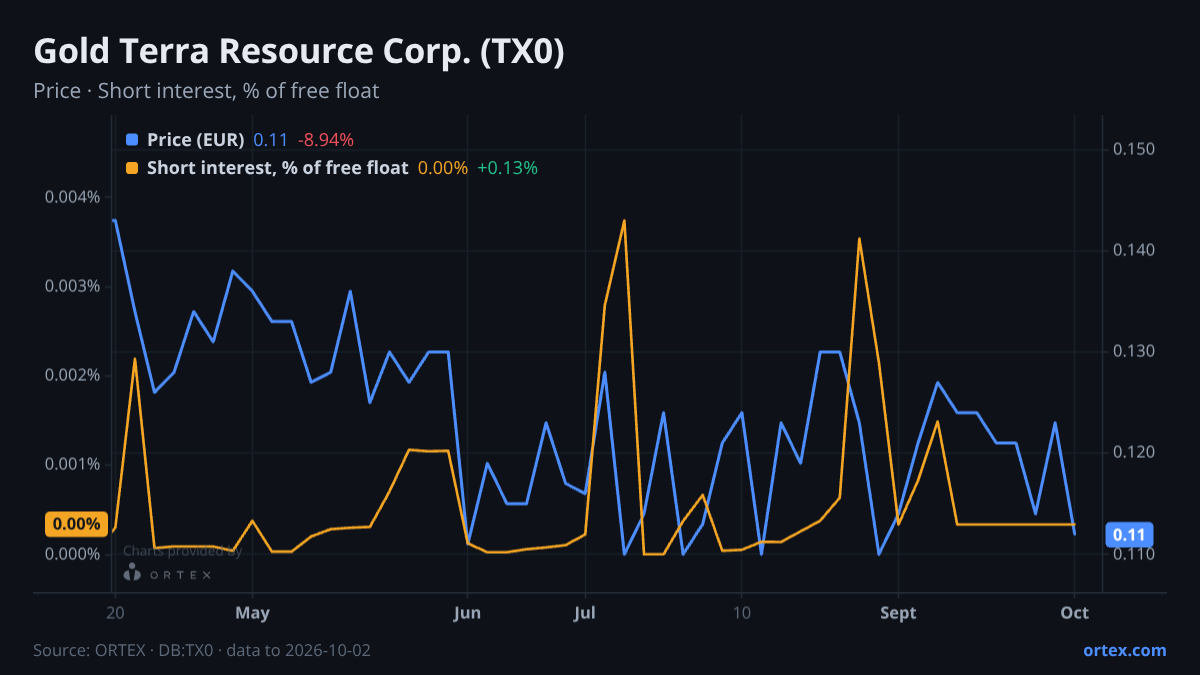Screen dimensions: 1200x675
Task: Click the 10 date label on the x-axis
Action: 741,613
